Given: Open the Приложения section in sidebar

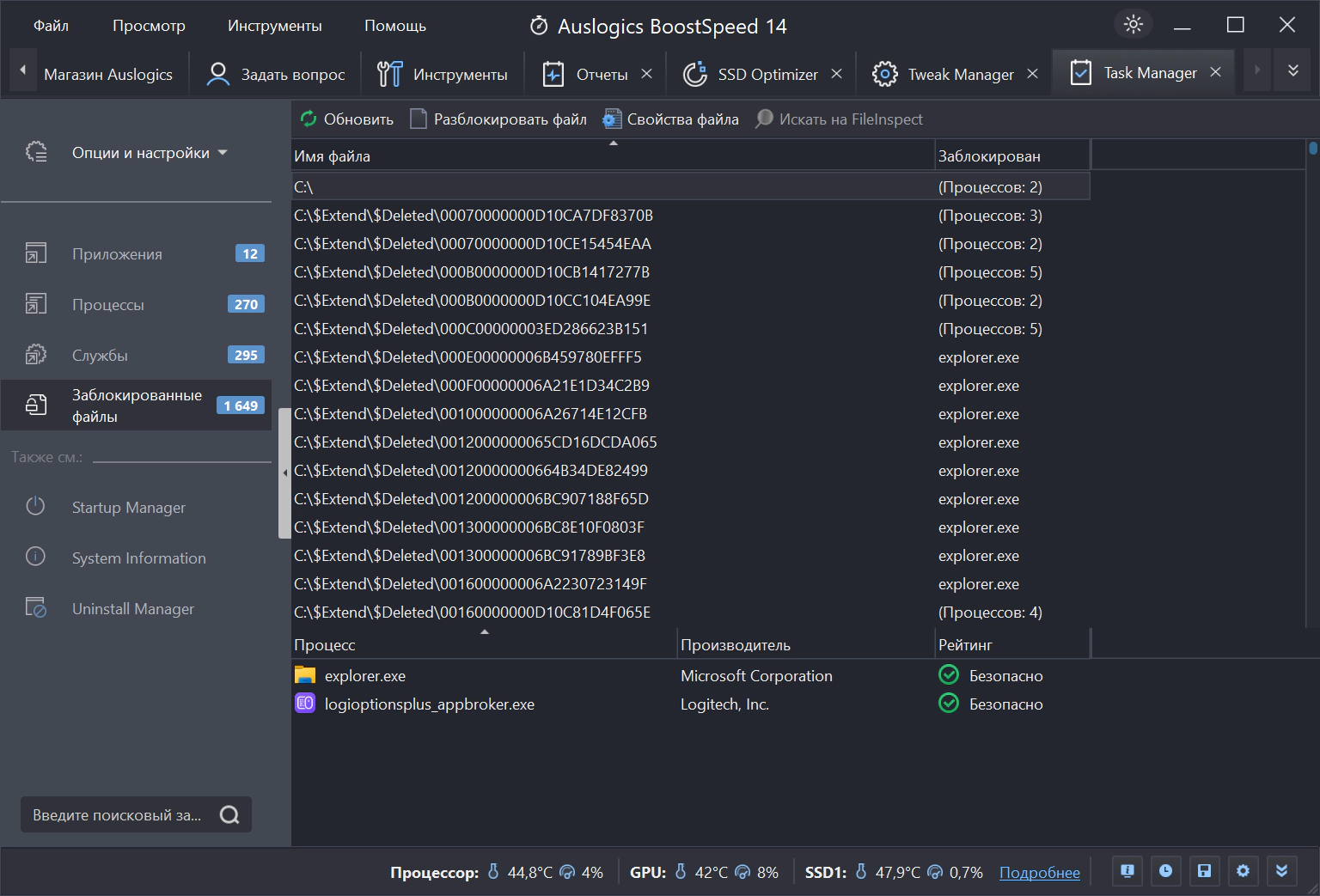Looking at the screenshot, I should pyautogui.click(x=136, y=254).
